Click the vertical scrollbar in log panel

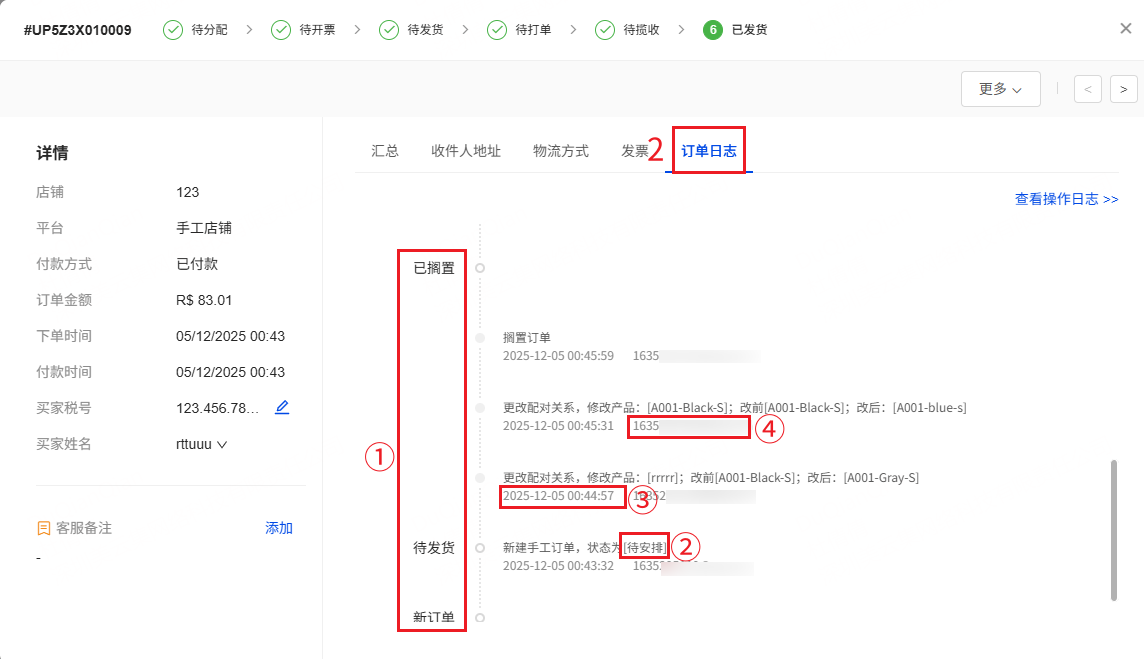click(x=1114, y=530)
